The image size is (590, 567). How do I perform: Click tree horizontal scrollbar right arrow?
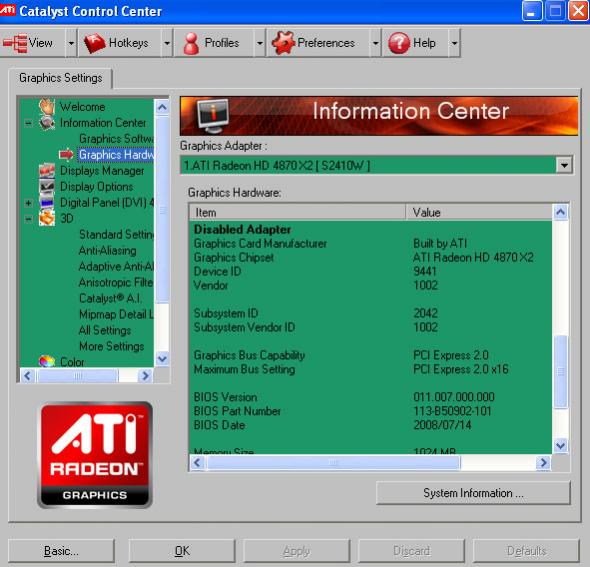click(x=145, y=375)
